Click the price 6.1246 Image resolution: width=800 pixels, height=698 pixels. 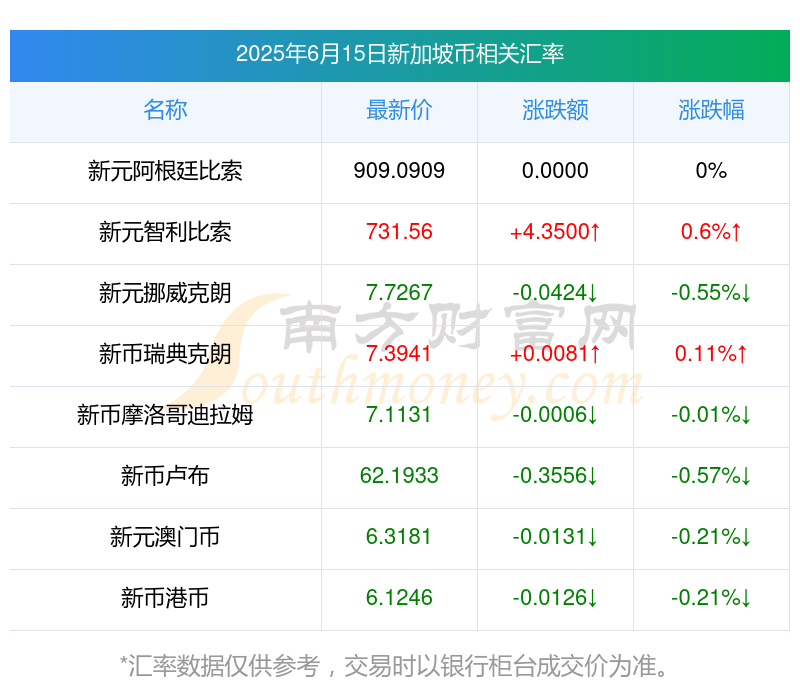(x=399, y=597)
